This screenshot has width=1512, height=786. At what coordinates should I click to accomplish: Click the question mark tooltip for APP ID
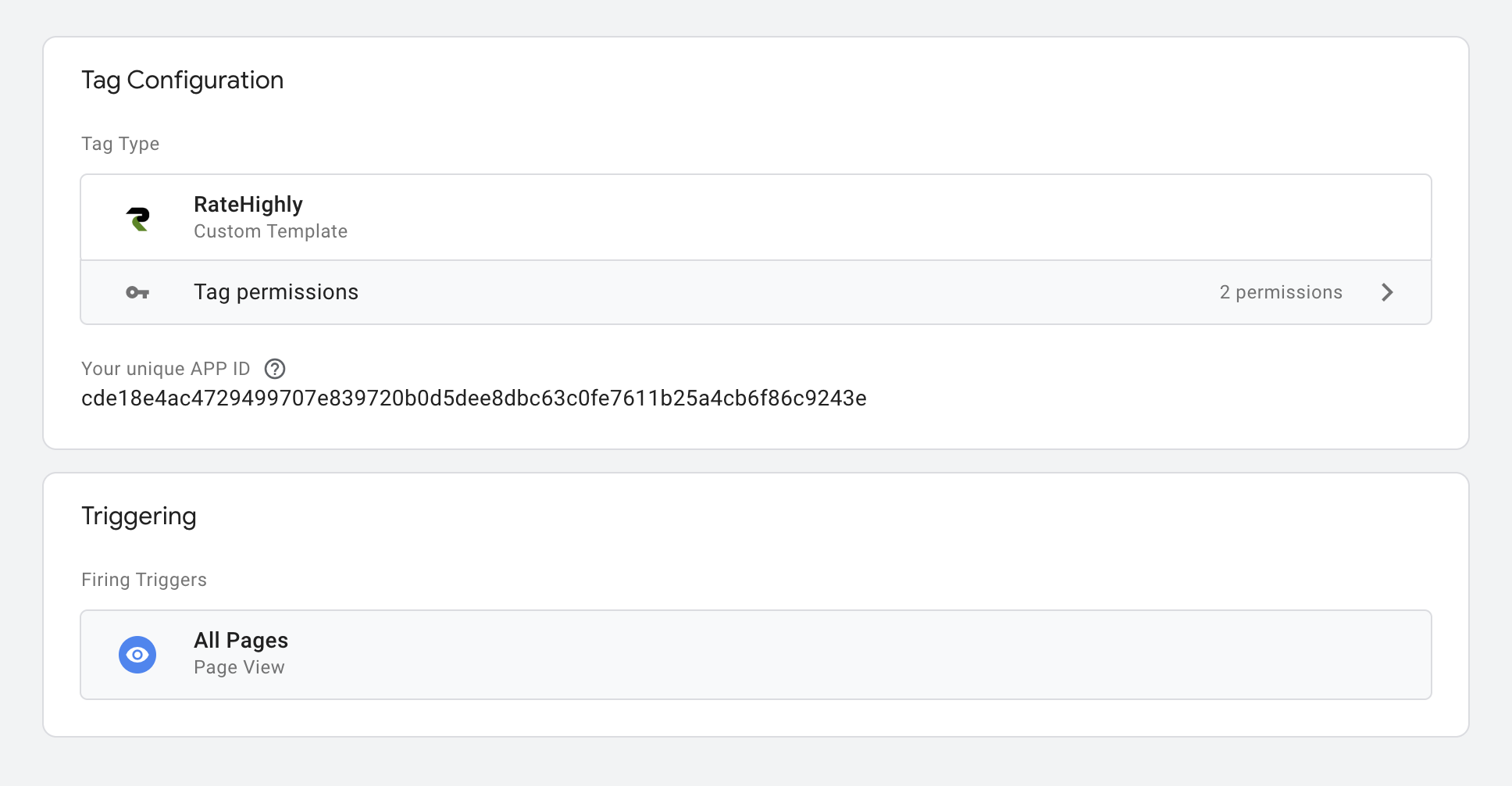[275, 368]
